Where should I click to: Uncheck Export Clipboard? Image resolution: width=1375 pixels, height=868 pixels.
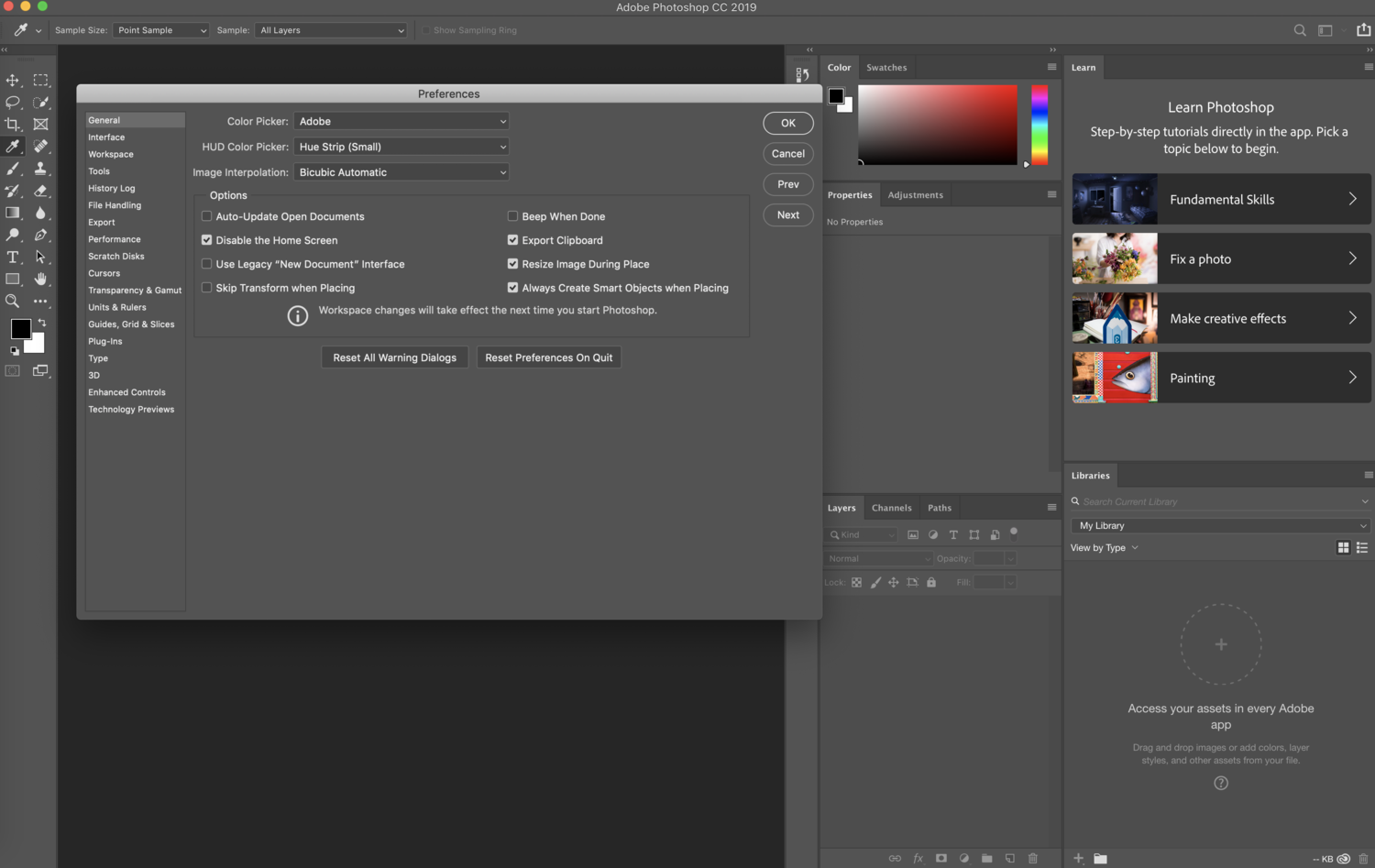(513, 240)
